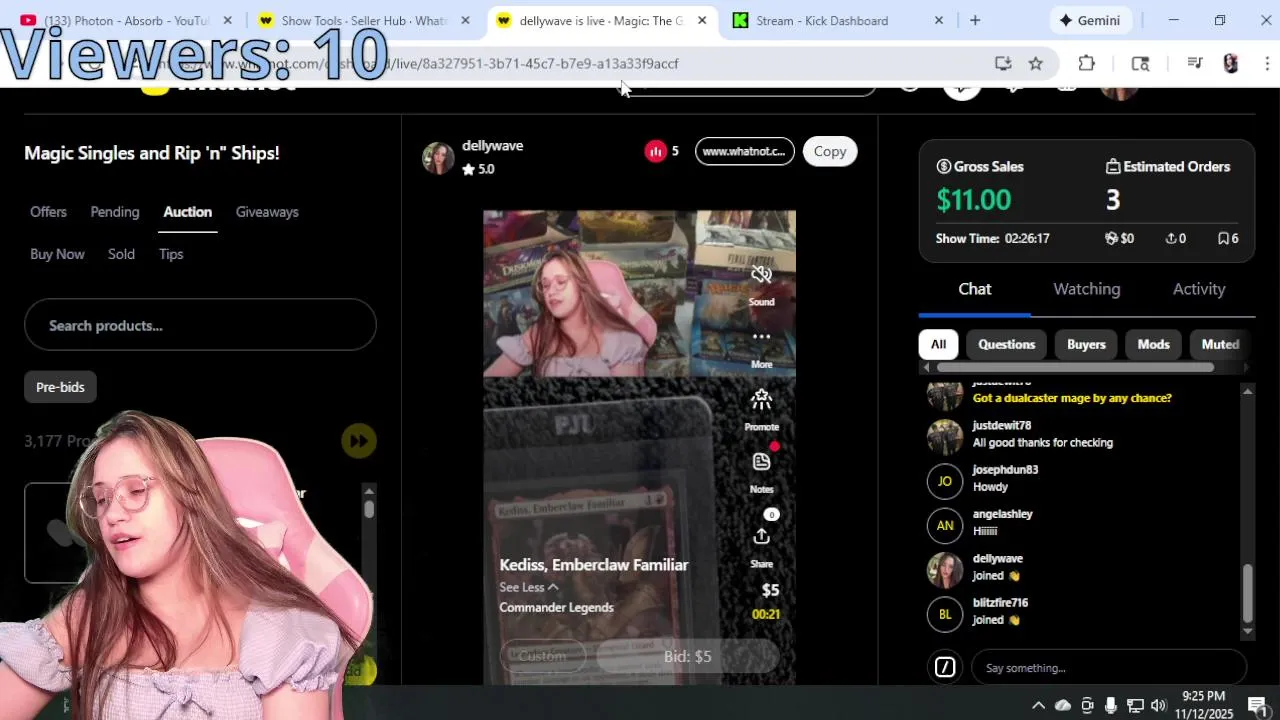Click angelashley chat username

tap(1003, 514)
